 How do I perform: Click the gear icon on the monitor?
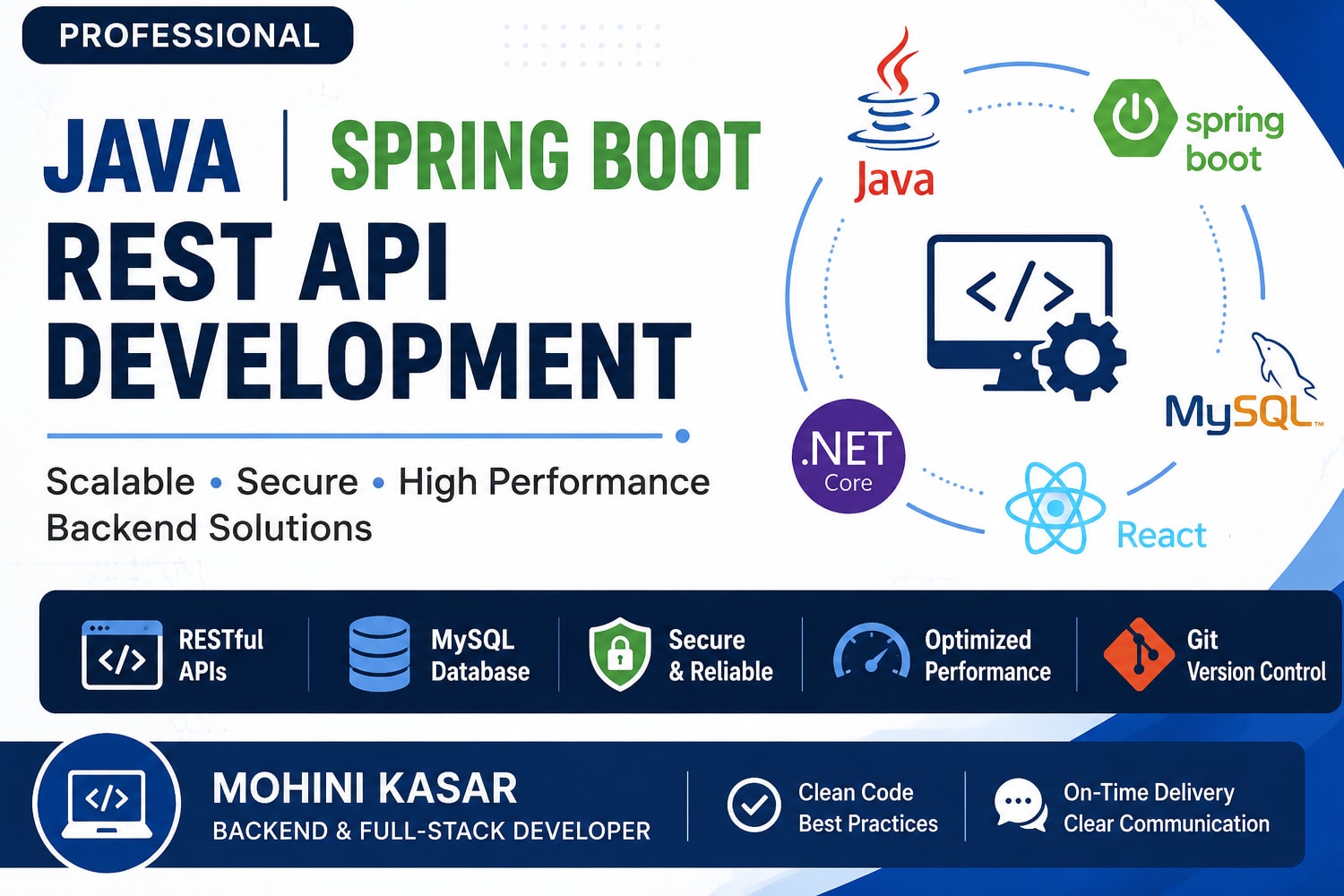(x=1081, y=356)
